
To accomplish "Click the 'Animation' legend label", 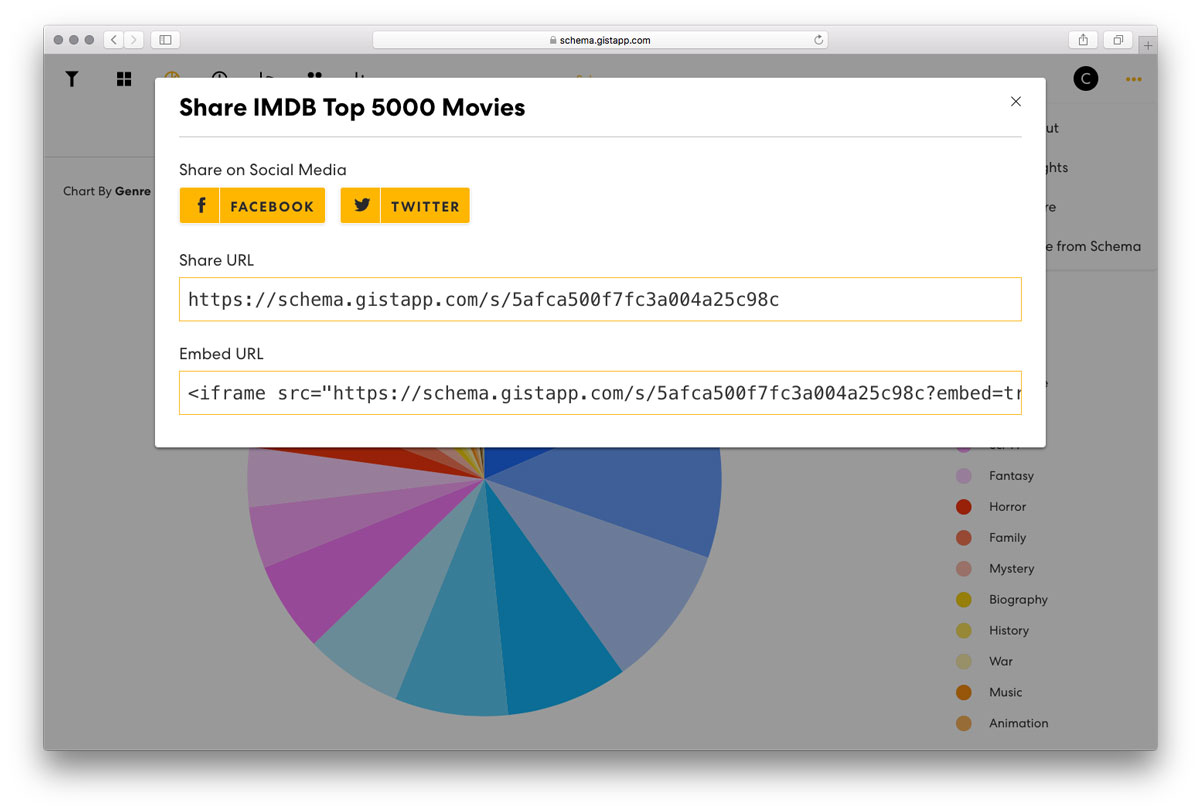I will click(x=1019, y=724).
